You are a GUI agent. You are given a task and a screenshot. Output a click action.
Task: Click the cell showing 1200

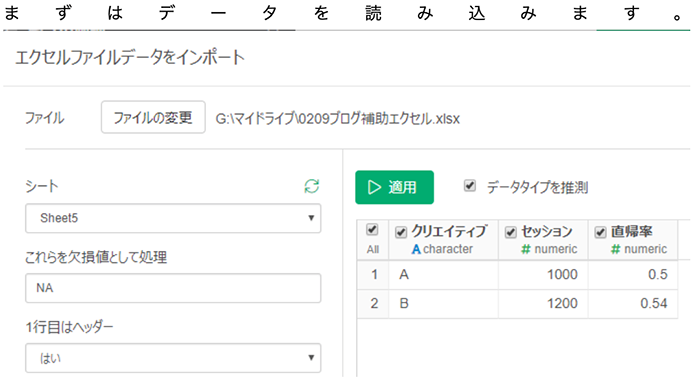click(x=543, y=304)
